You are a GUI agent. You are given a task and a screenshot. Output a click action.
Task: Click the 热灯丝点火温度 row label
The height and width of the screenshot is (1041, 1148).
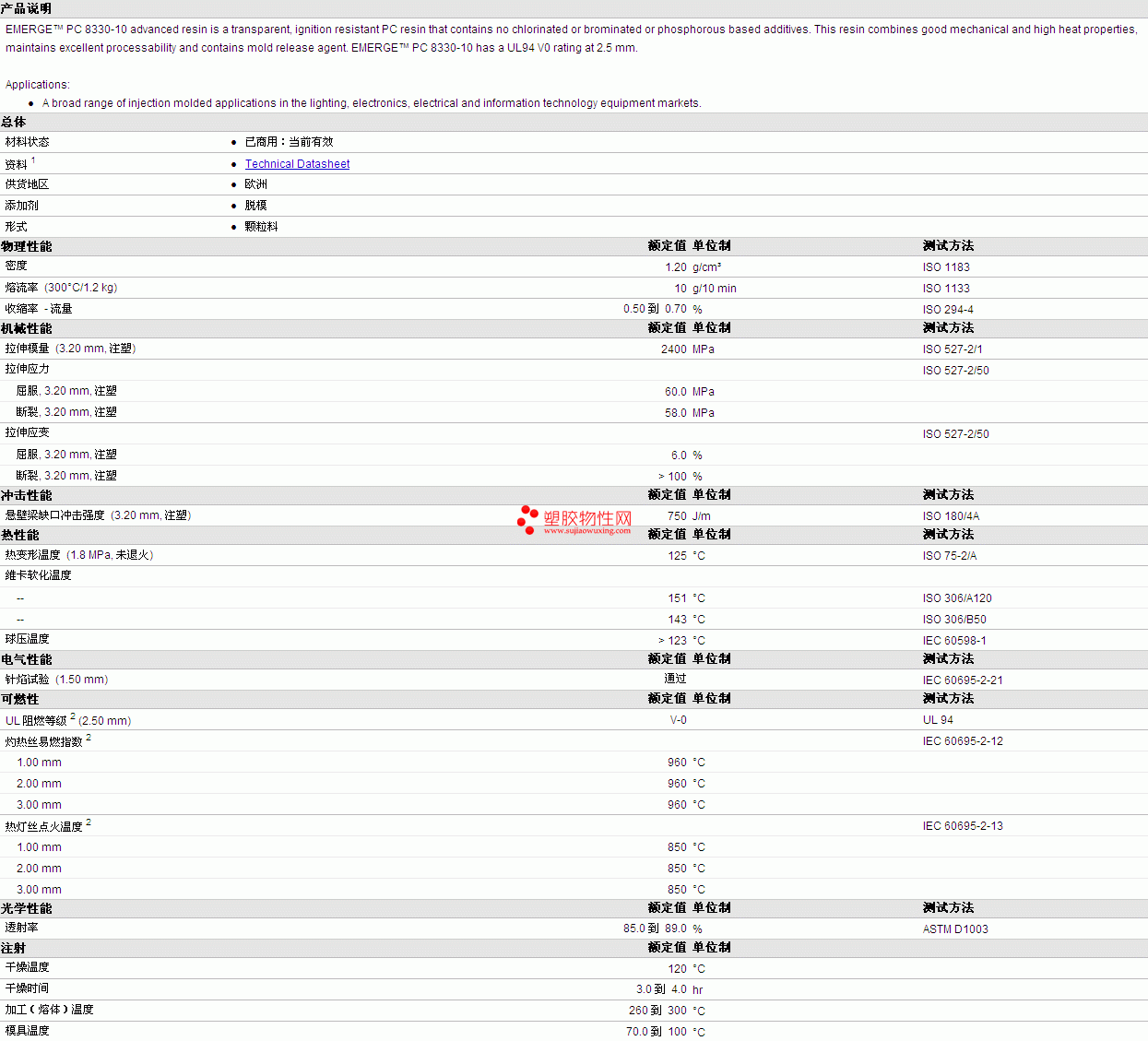click(x=48, y=825)
